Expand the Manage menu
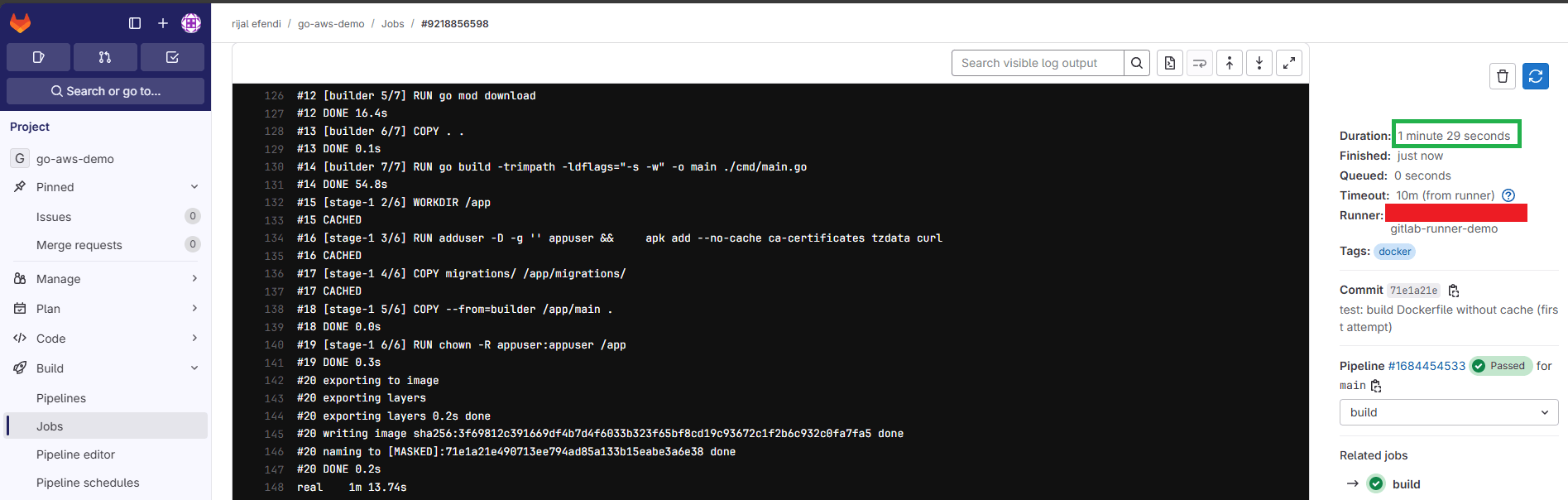 click(x=194, y=279)
